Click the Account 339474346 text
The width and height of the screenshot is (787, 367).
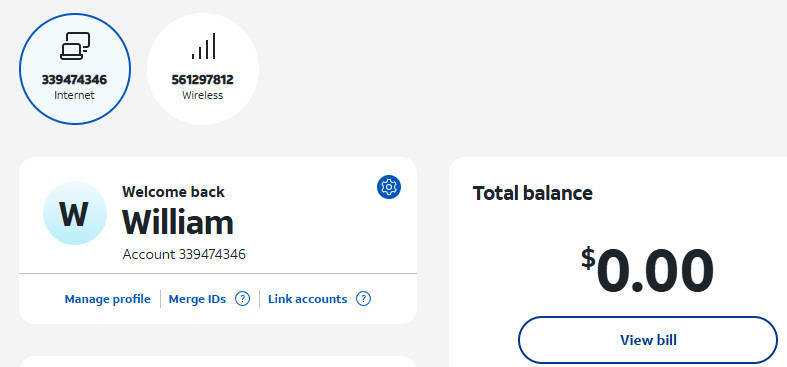pos(184,255)
